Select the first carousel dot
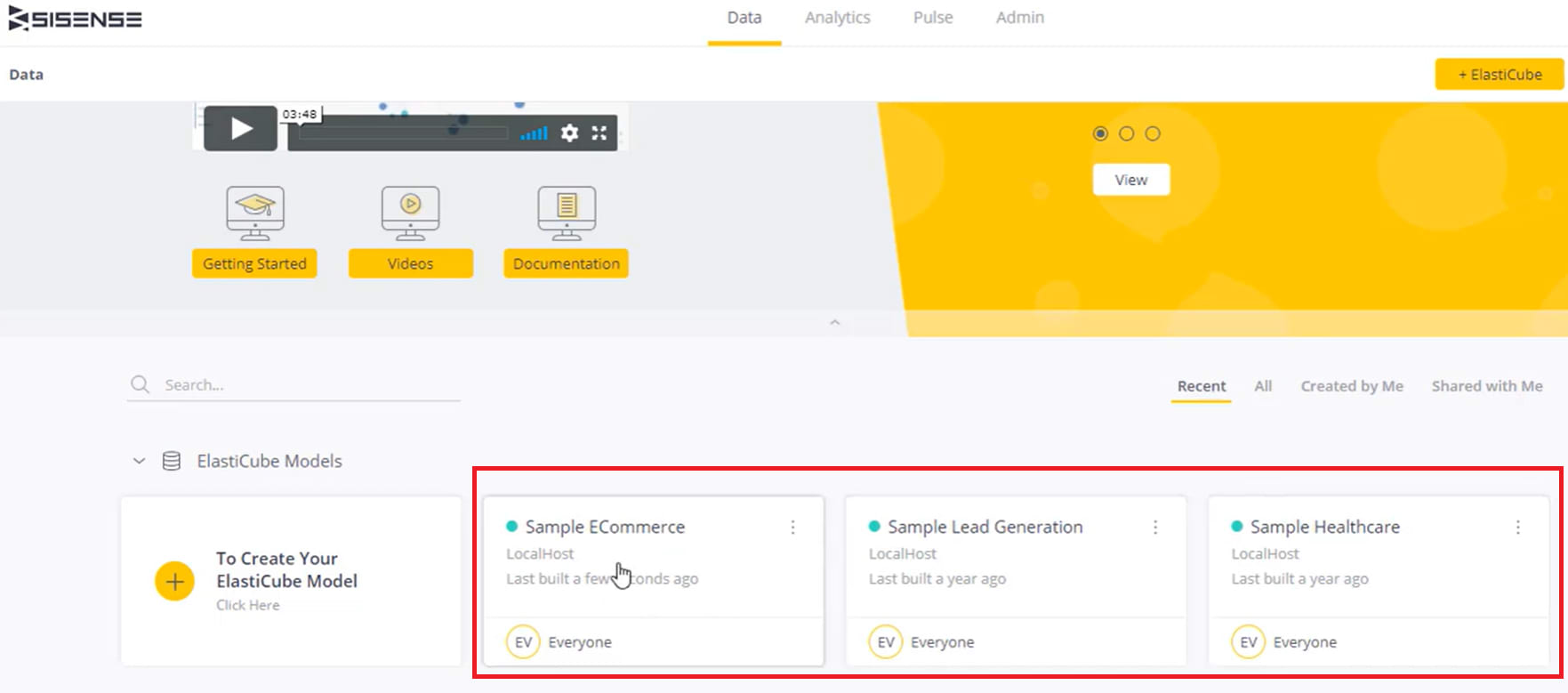 (1100, 133)
